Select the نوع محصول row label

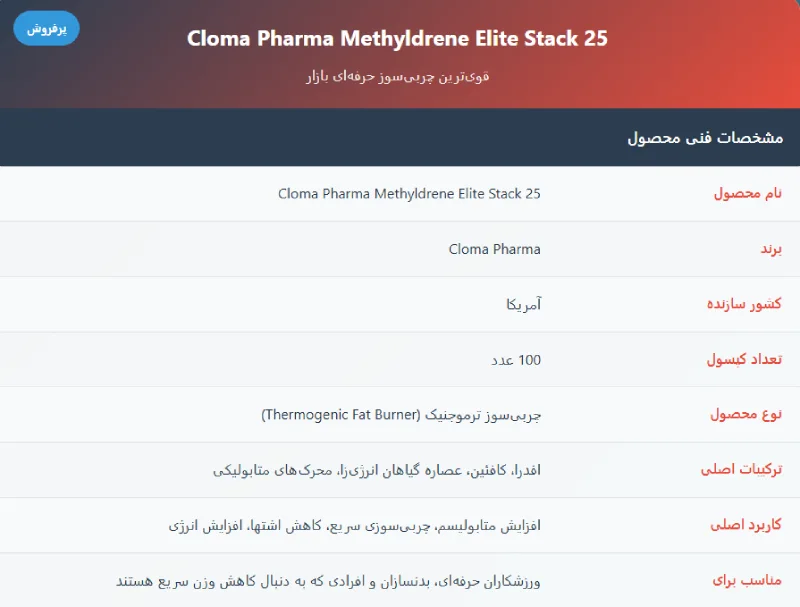click(x=744, y=415)
